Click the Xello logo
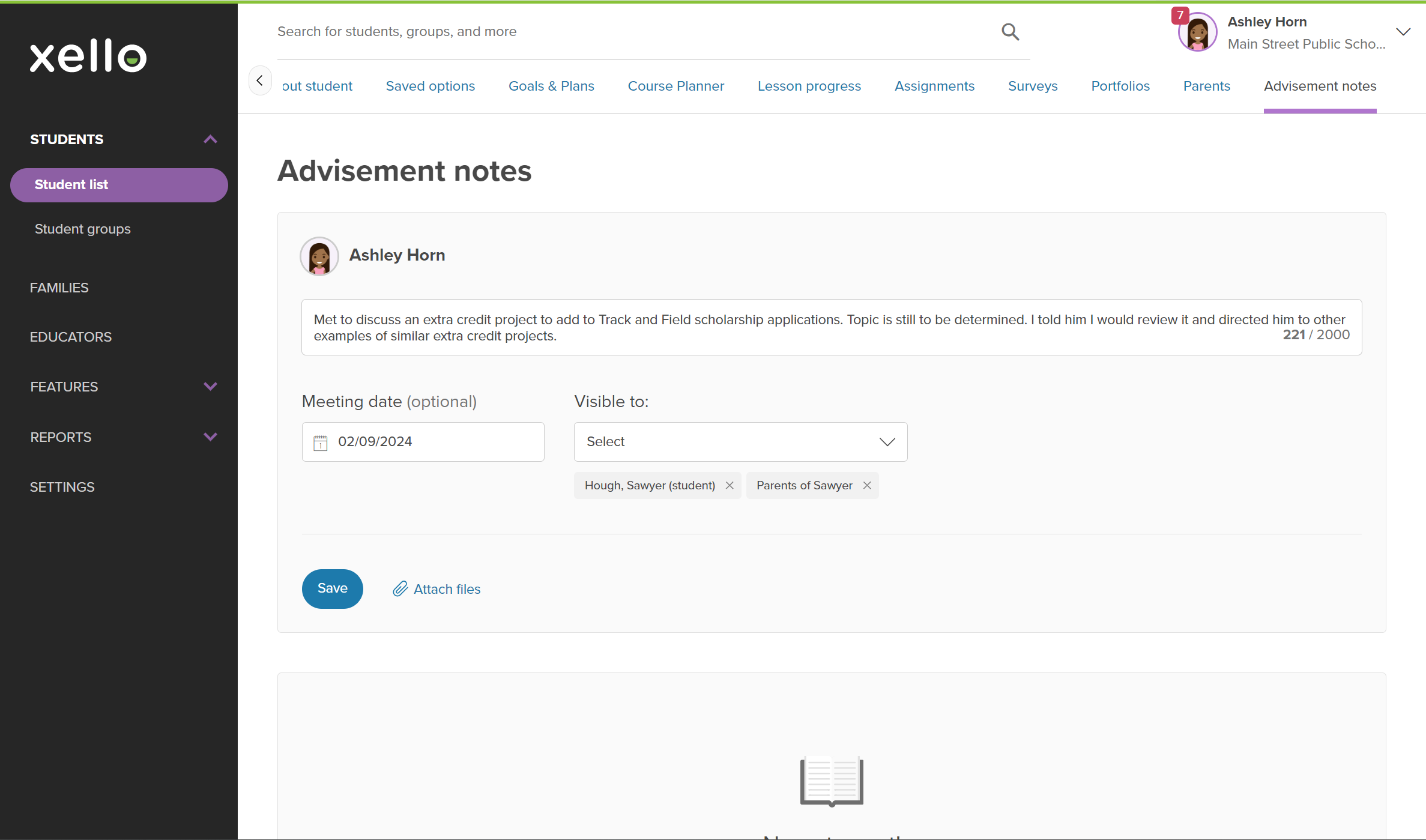Screen dimensions: 1426x840 (88, 56)
